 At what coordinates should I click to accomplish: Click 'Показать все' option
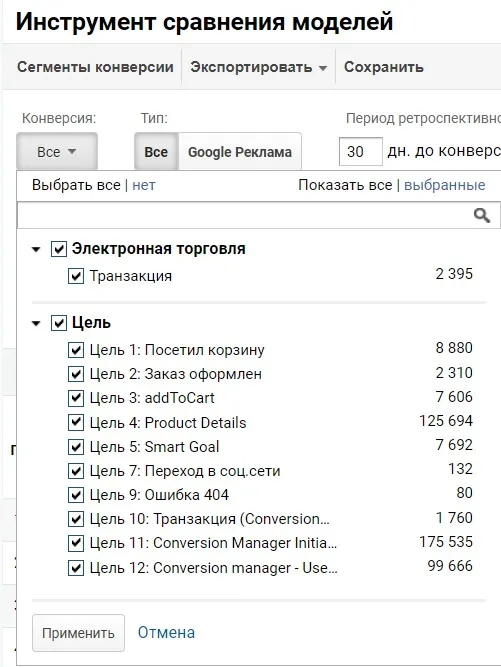pyautogui.click(x=345, y=185)
